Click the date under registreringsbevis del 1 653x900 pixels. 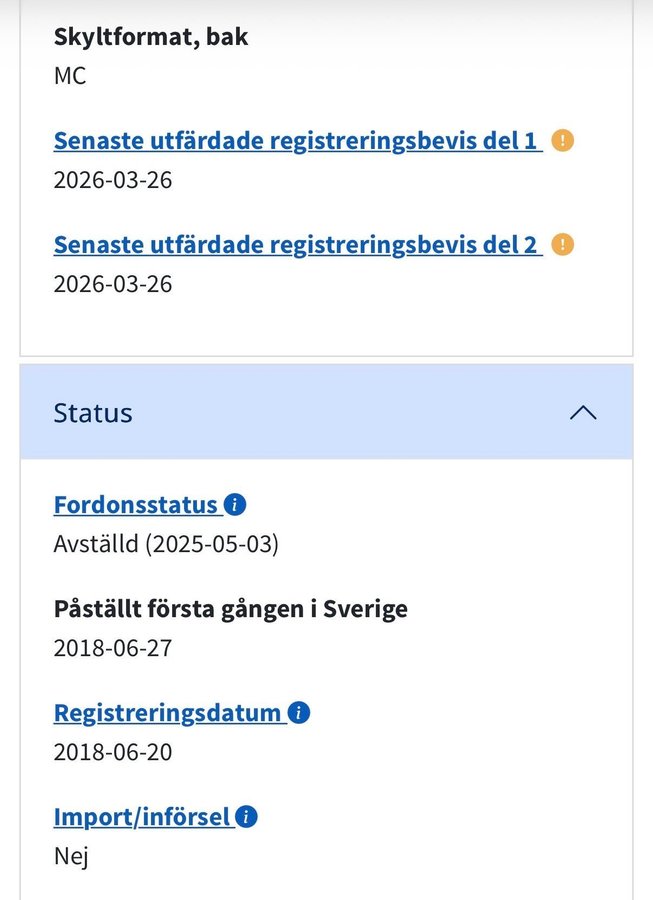[x=113, y=180]
